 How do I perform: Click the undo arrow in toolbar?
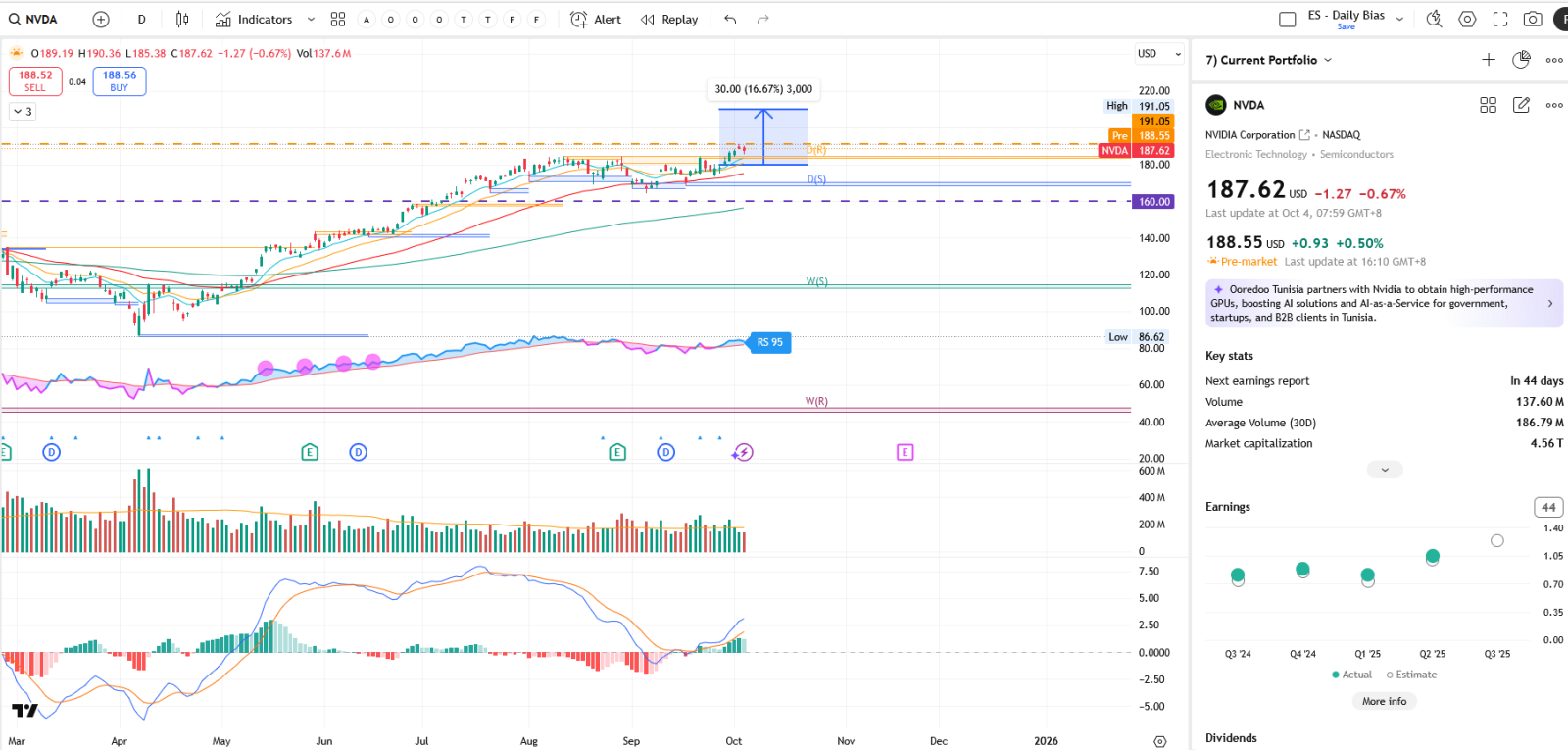tap(730, 20)
